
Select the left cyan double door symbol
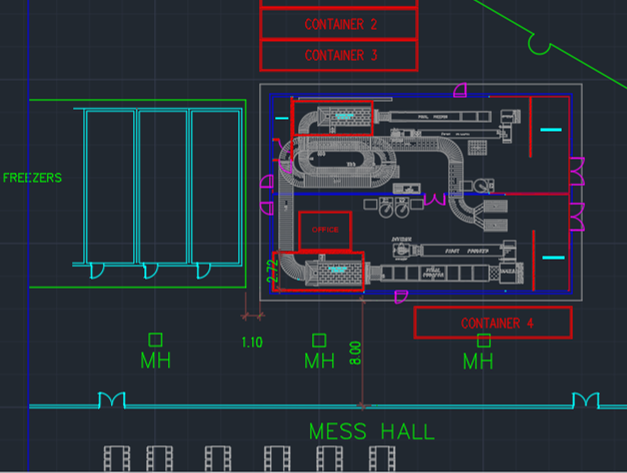tap(112, 401)
